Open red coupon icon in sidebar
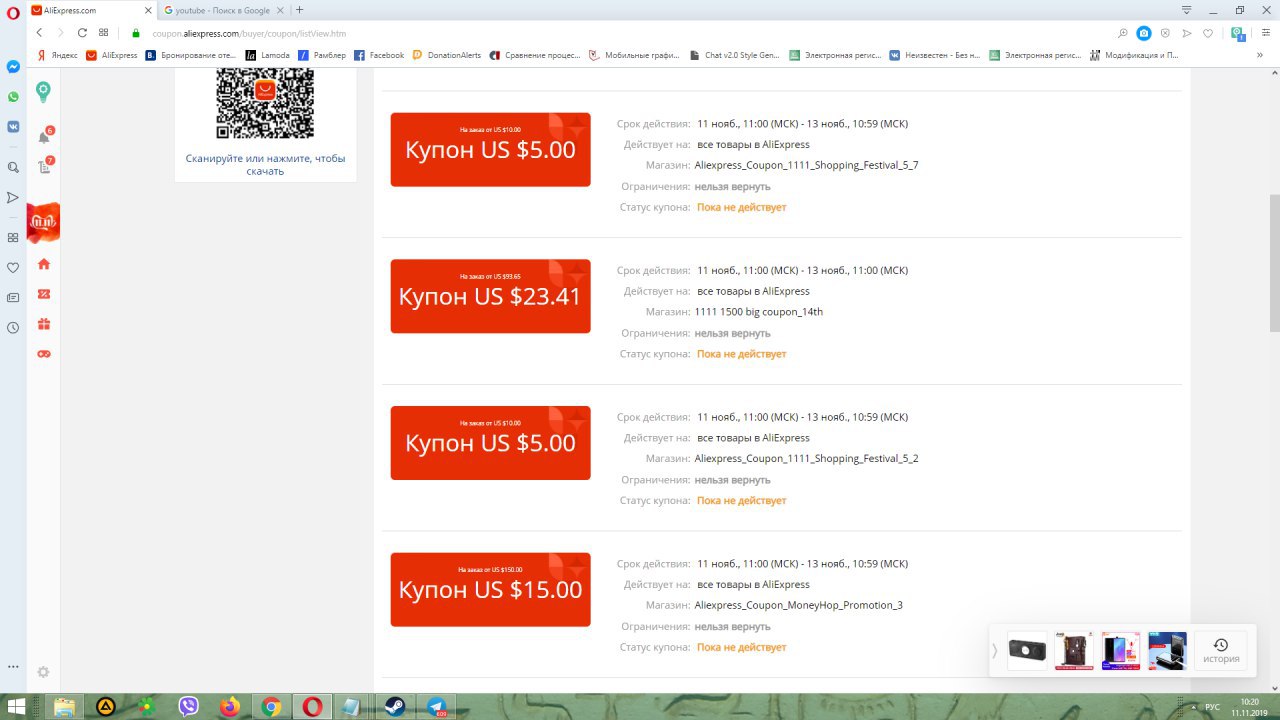1280x720 pixels. point(44,294)
